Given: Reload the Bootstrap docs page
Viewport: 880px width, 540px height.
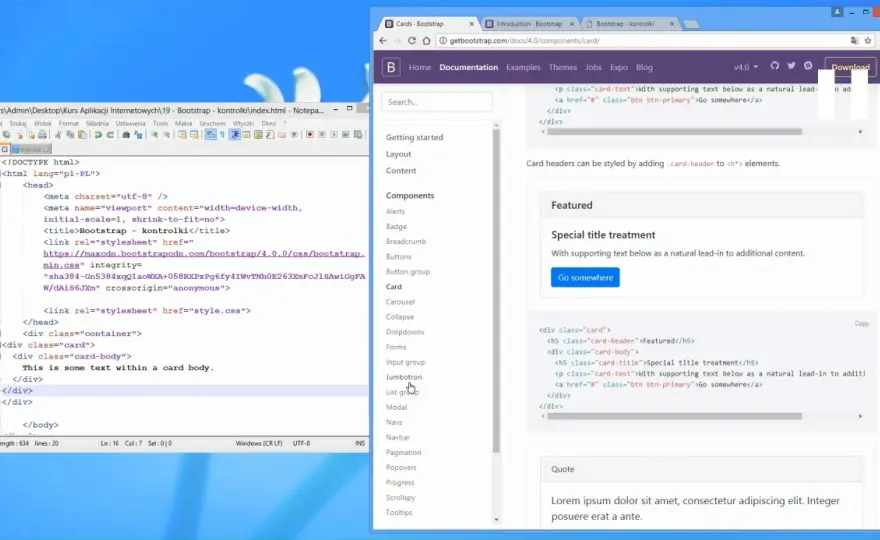Looking at the screenshot, I should pyautogui.click(x=412, y=40).
